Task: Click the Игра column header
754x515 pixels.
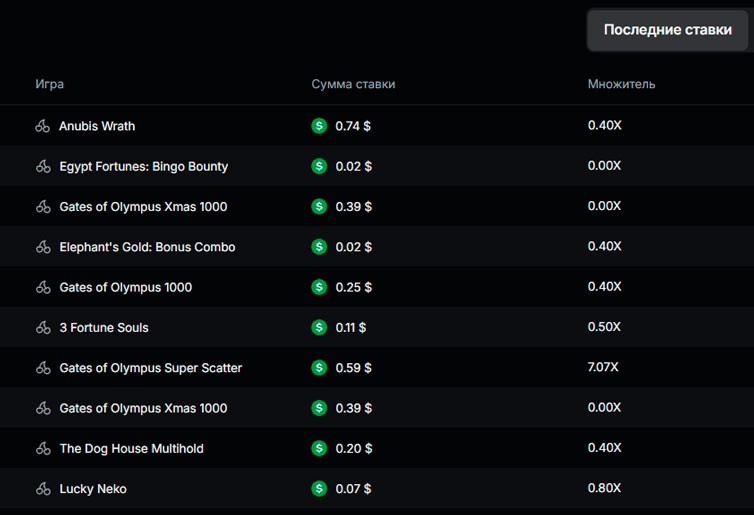Action: 49,84
